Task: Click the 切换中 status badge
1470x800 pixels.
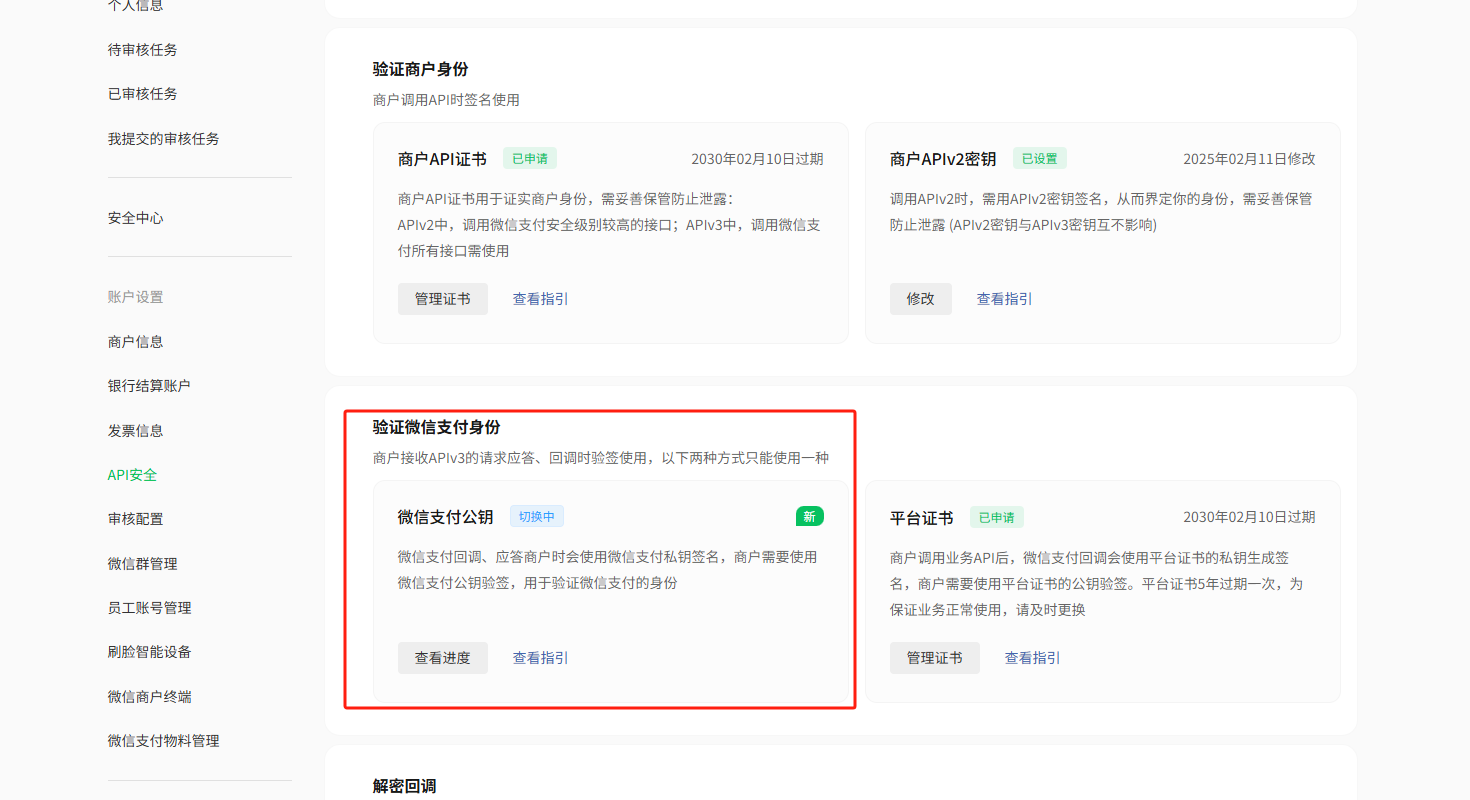Action: [x=537, y=517]
